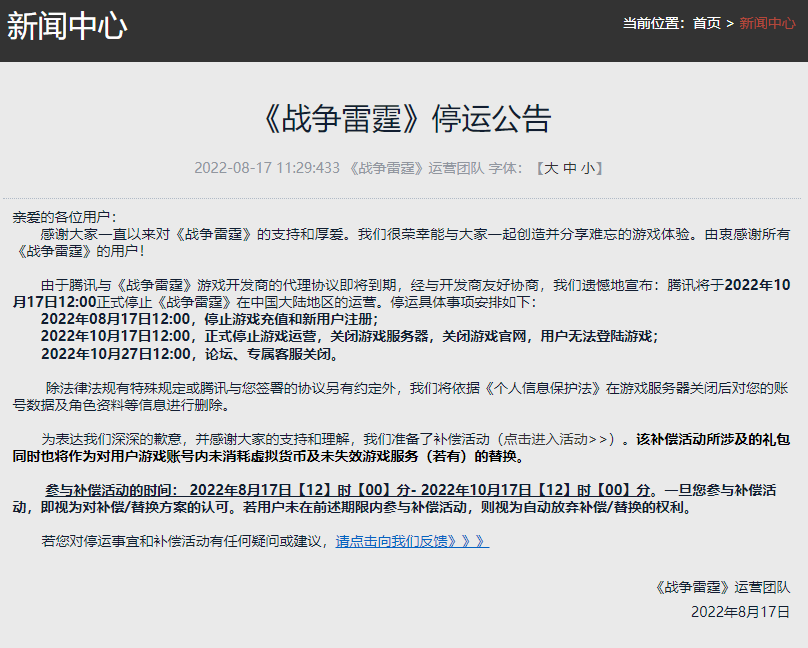
Task: Click the paragraph mentioning 《个人信息保护法》
Action: click(401, 397)
